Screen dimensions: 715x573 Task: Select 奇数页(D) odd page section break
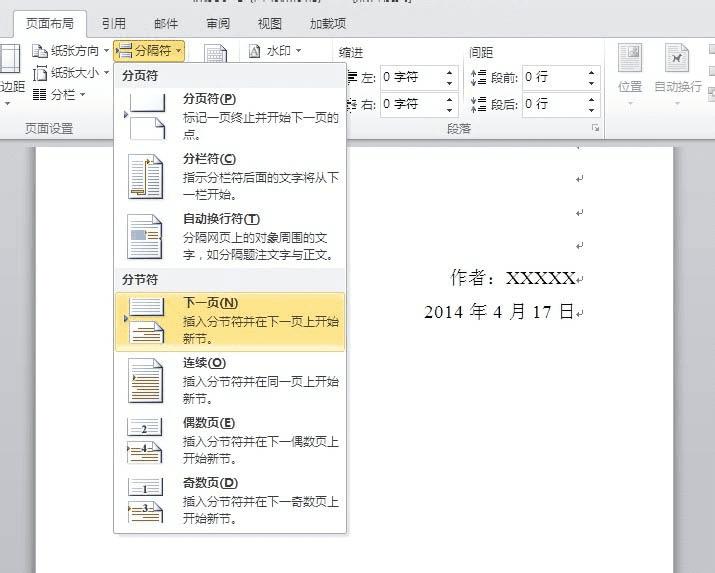point(230,501)
